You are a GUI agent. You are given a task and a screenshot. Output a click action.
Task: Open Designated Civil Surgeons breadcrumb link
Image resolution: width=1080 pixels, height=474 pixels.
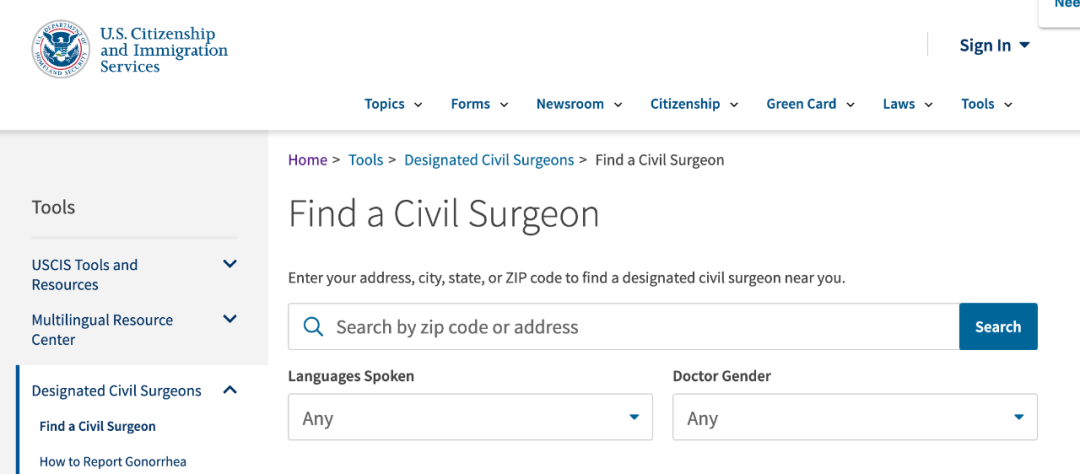coord(489,160)
